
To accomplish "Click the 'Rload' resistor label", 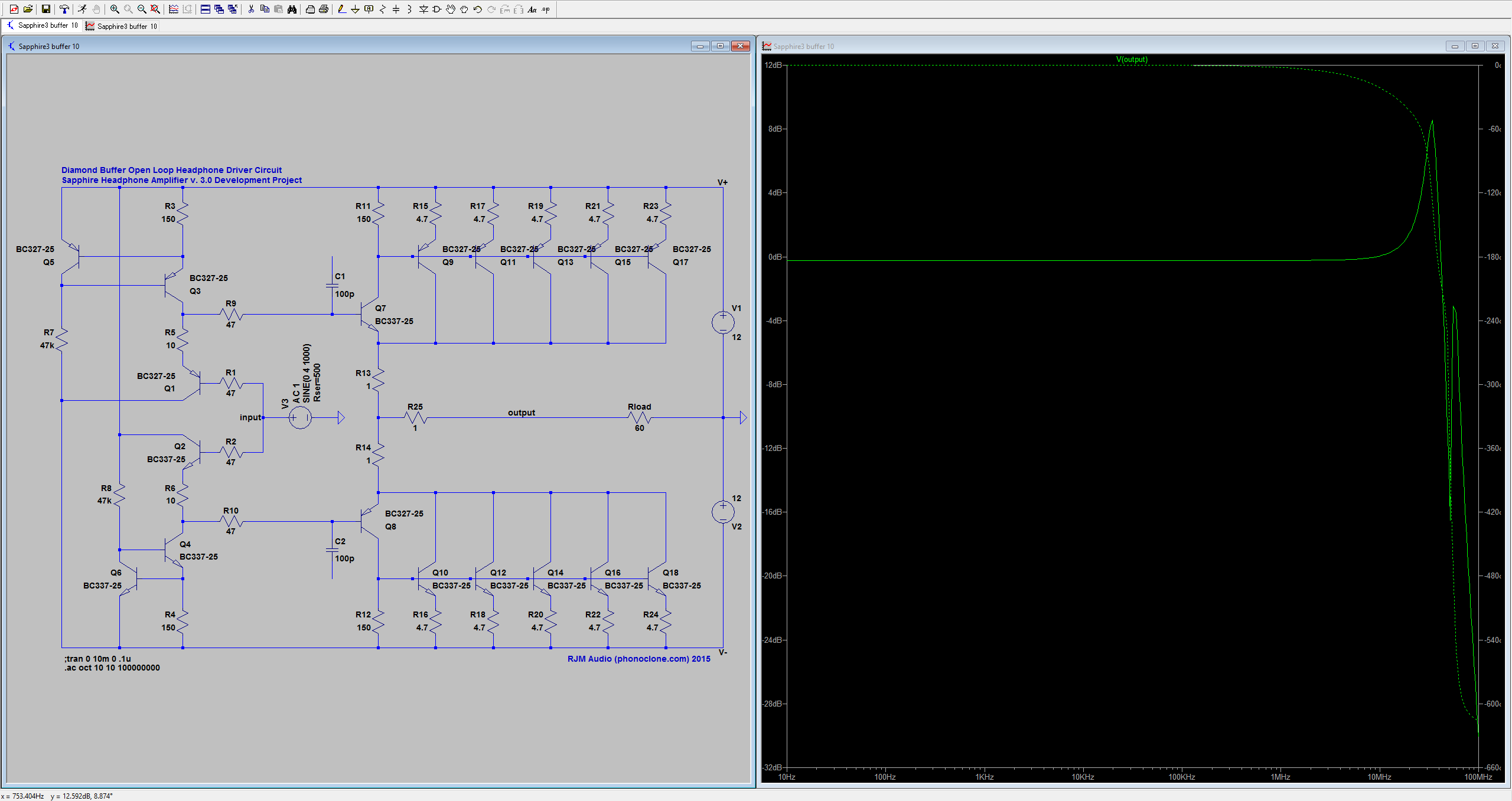I will click(639, 407).
